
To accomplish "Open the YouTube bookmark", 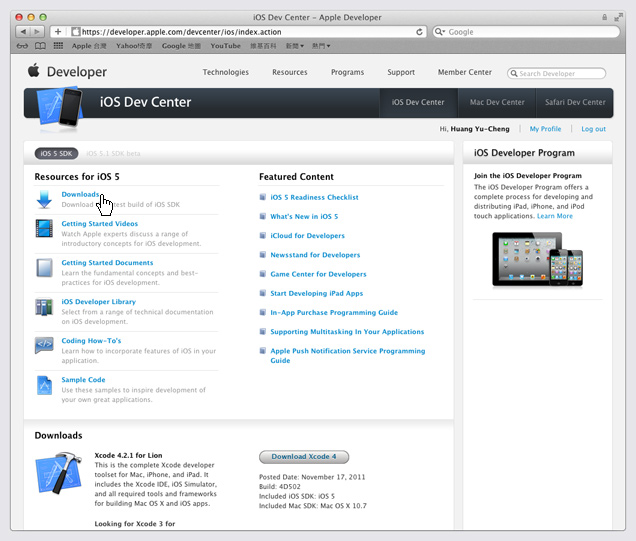I will point(226,46).
